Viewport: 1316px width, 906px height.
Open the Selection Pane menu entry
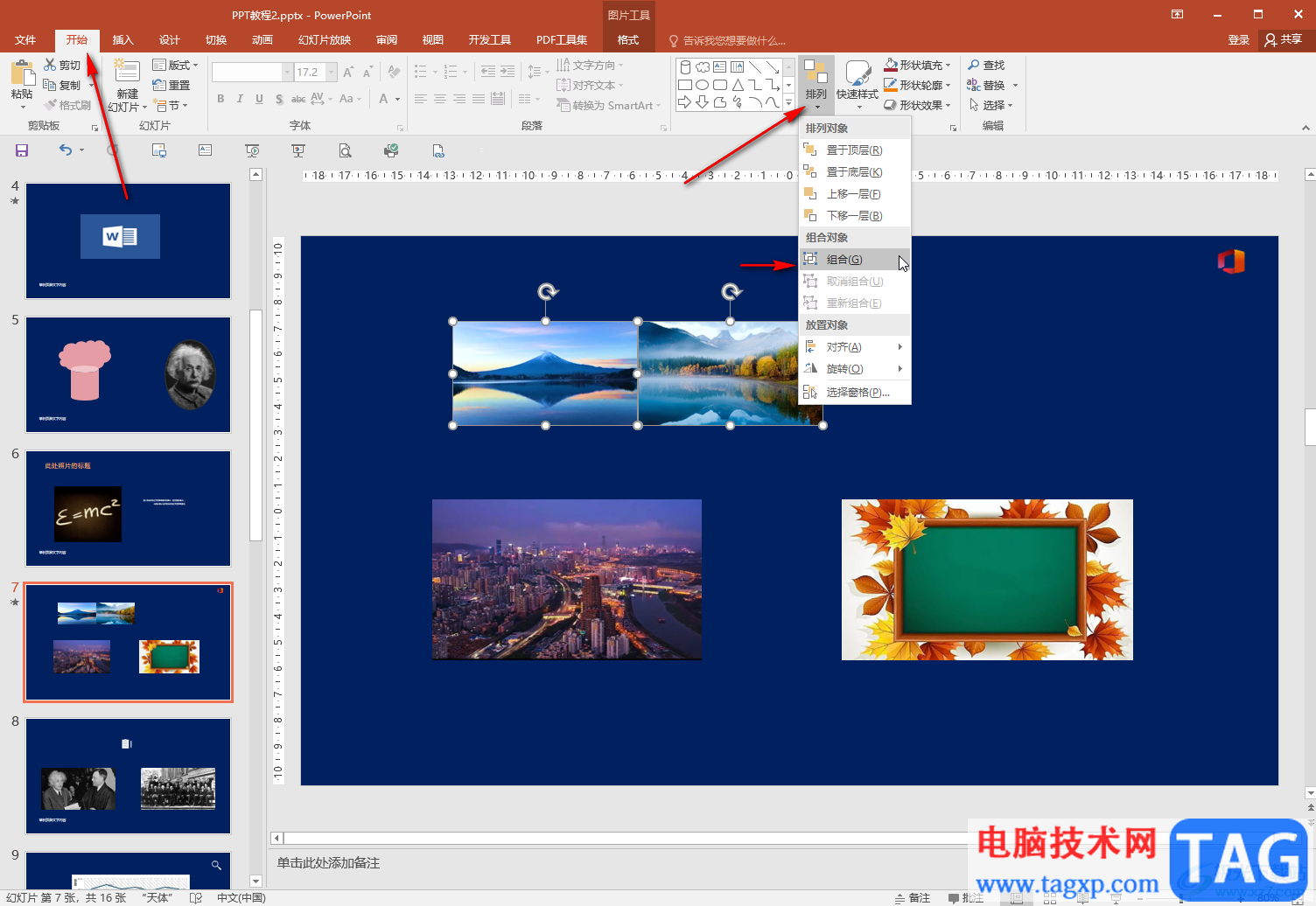click(x=854, y=393)
